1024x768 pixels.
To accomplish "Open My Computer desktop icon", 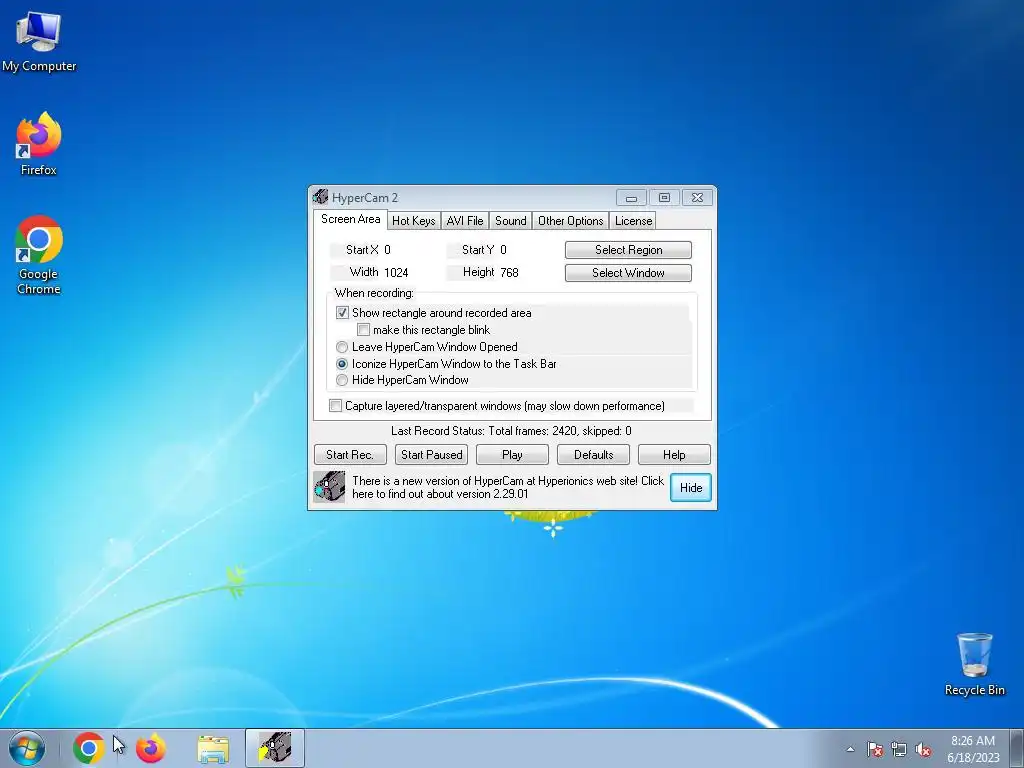I will click(39, 41).
